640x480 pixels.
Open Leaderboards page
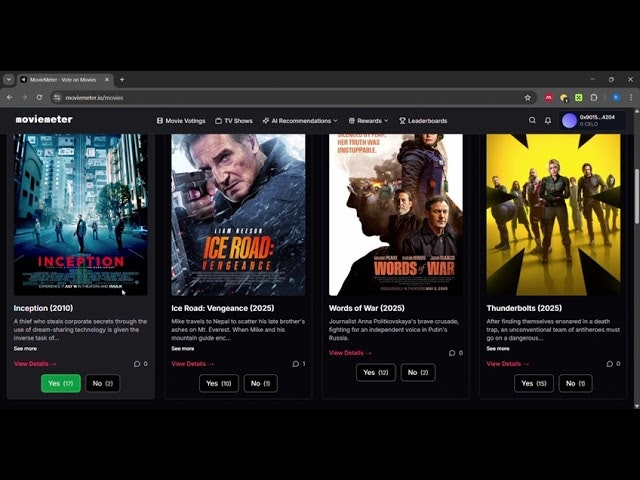(x=423, y=121)
